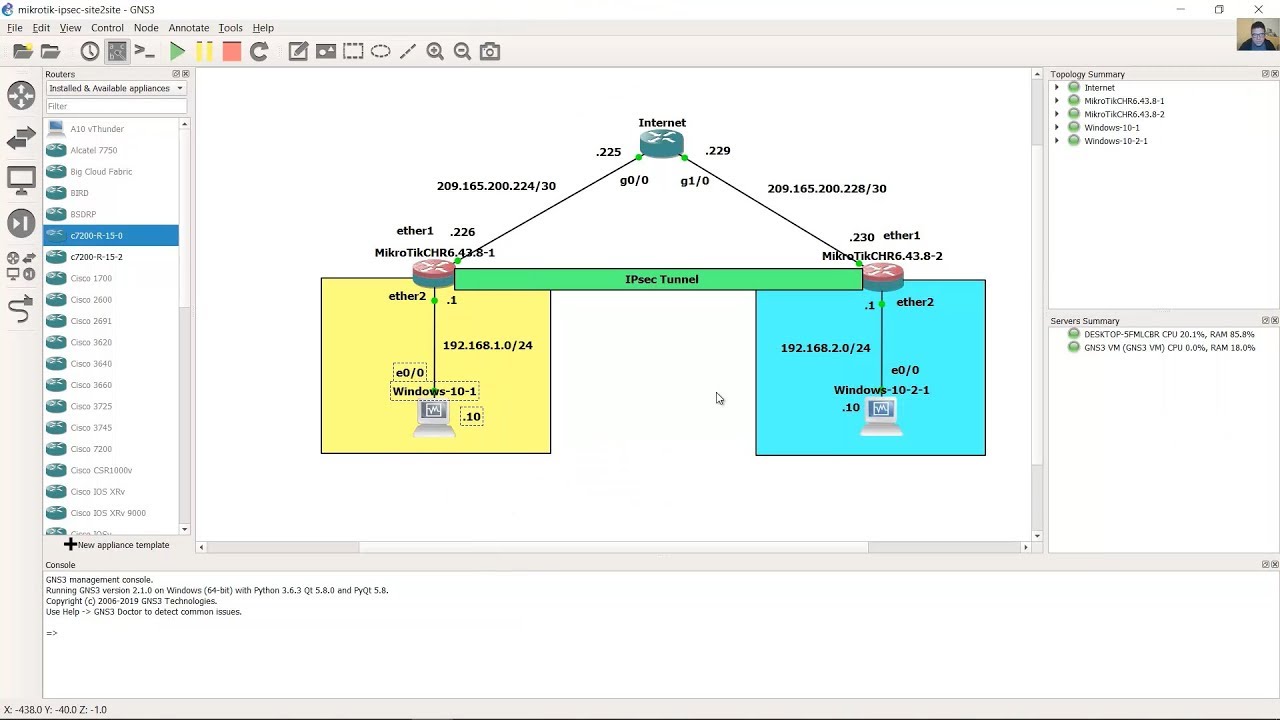This screenshot has width=1280, height=720.
Task: Click the 209.165.200.228/30 label
Action: coord(827,188)
